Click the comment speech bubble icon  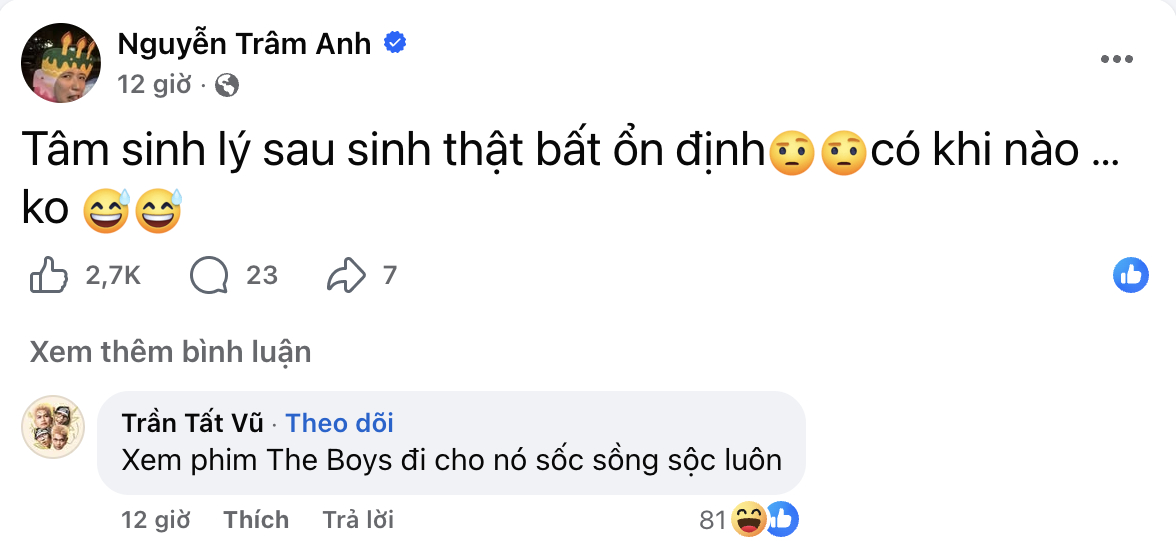209,275
